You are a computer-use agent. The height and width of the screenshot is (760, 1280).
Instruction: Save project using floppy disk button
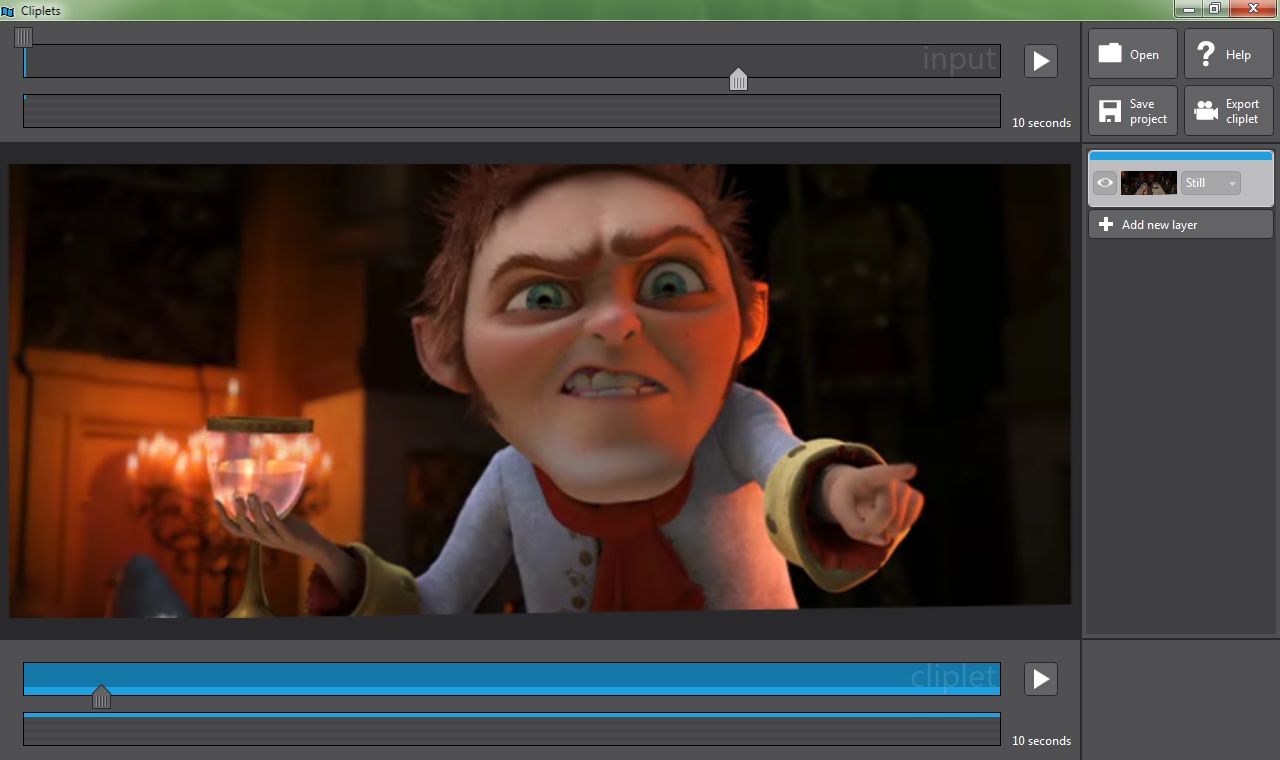pyautogui.click(x=1133, y=111)
